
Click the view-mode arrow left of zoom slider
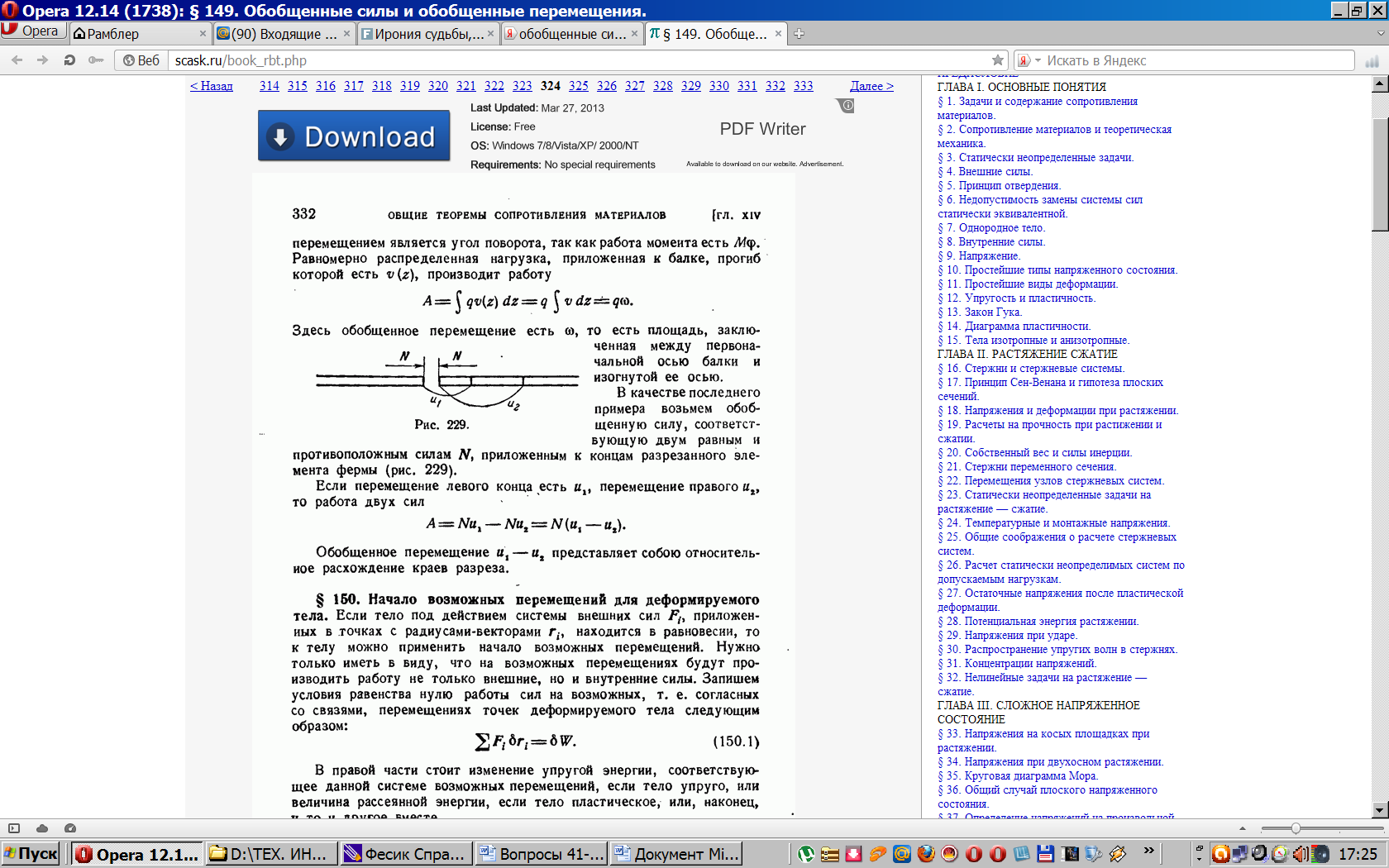pyautogui.click(x=1243, y=828)
